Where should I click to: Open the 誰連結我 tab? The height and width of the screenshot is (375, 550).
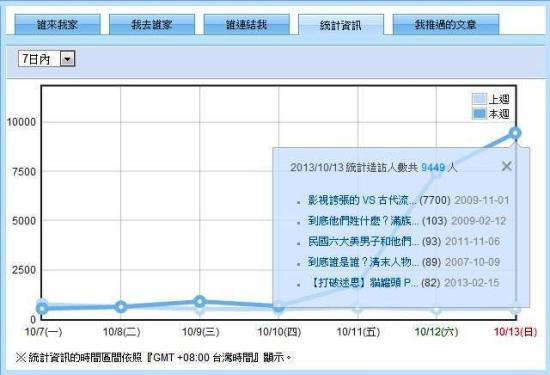pos(247,25)
